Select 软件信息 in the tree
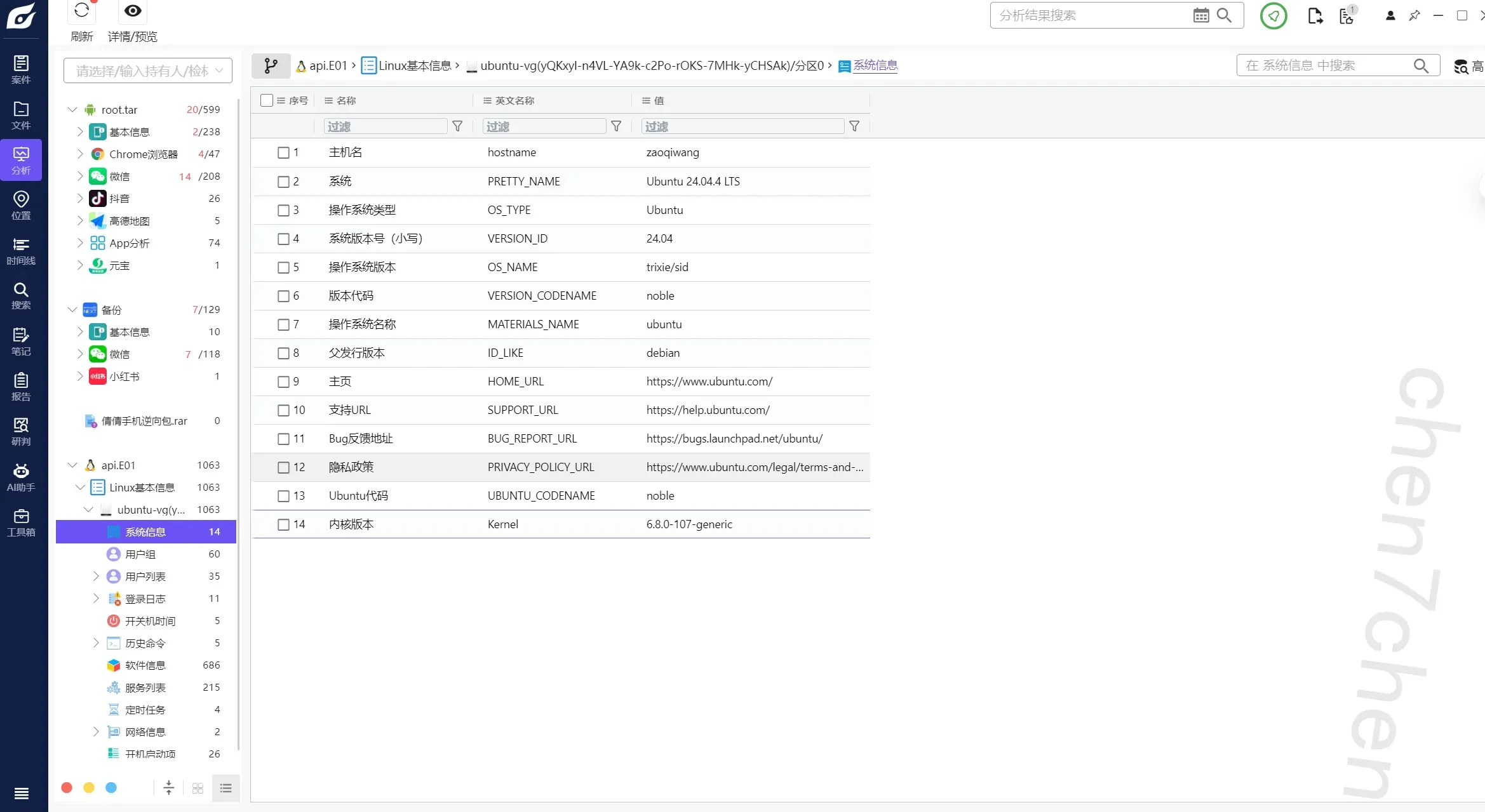The image size is (1485, 812). (145, 665)
